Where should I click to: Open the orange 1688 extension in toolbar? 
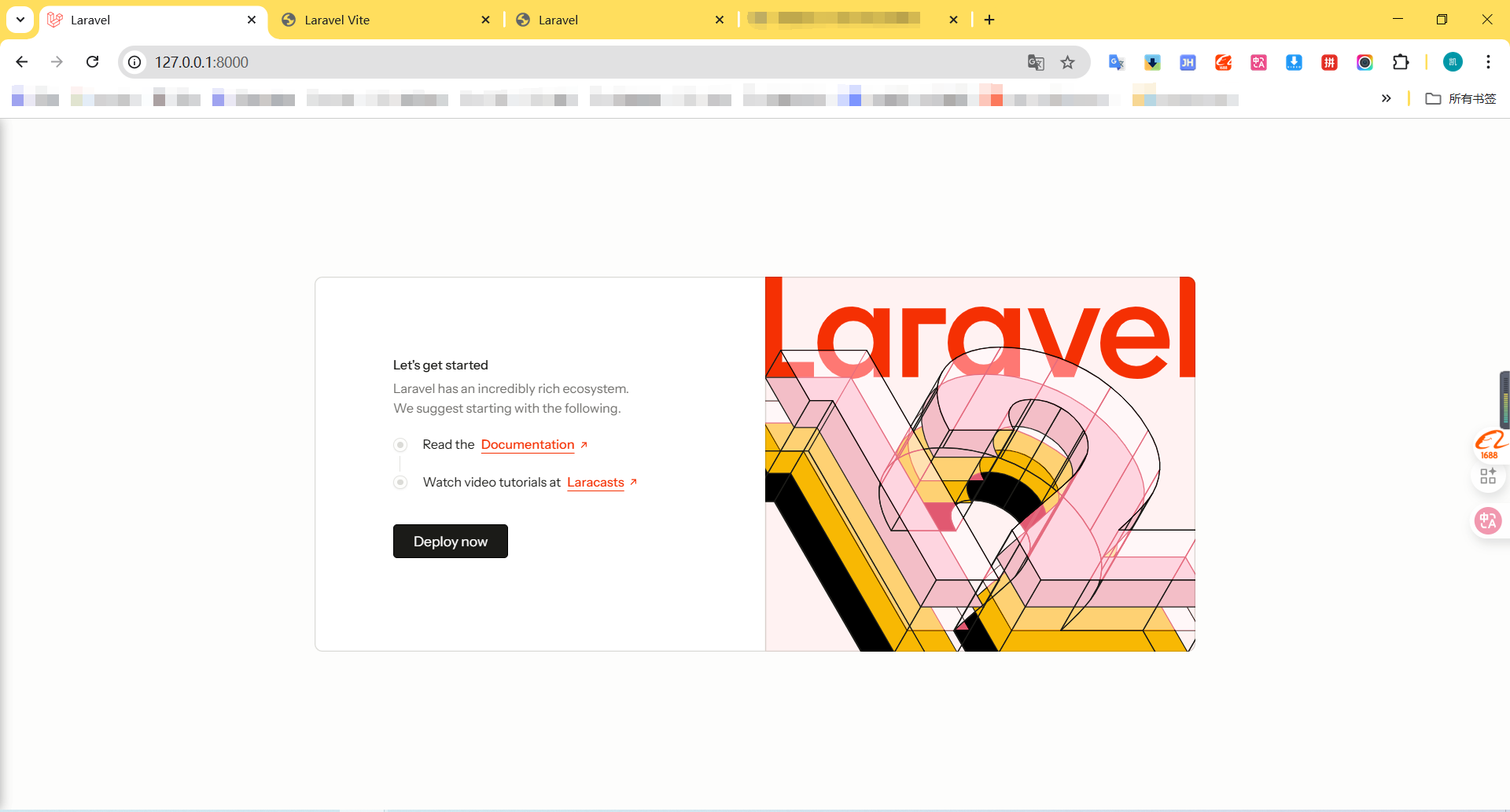click(x=1223, y=62)
